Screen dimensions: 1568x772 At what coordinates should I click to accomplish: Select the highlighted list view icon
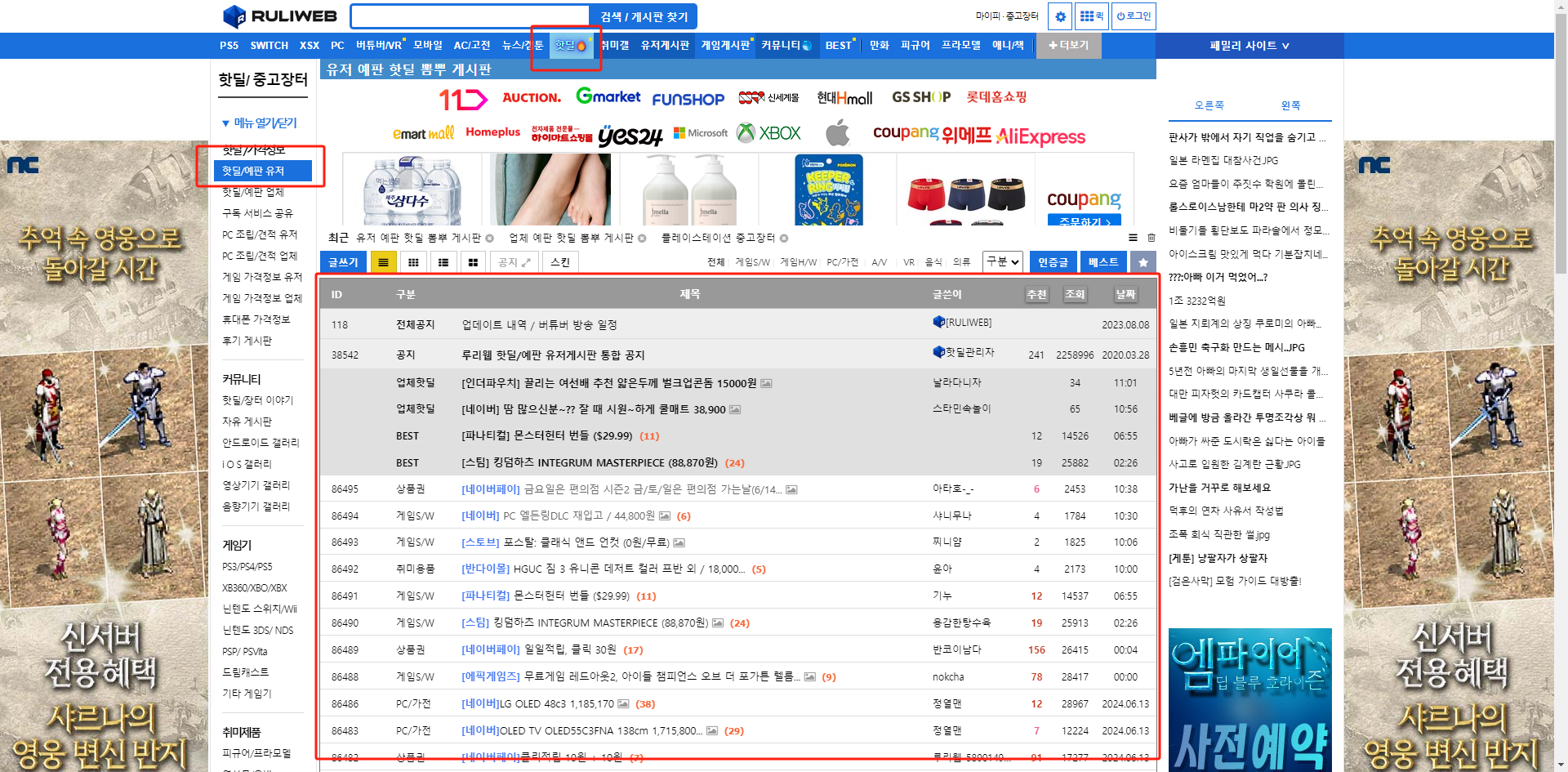tap(383, 261)
